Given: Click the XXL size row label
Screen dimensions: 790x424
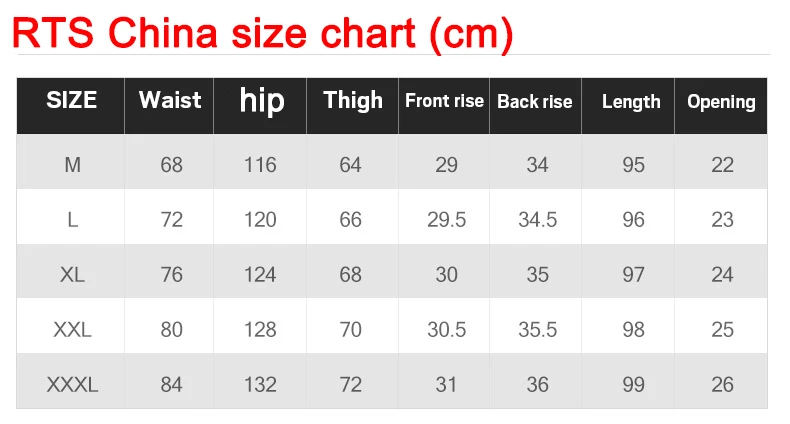Looking at the screenshot, I should (72, 329).
